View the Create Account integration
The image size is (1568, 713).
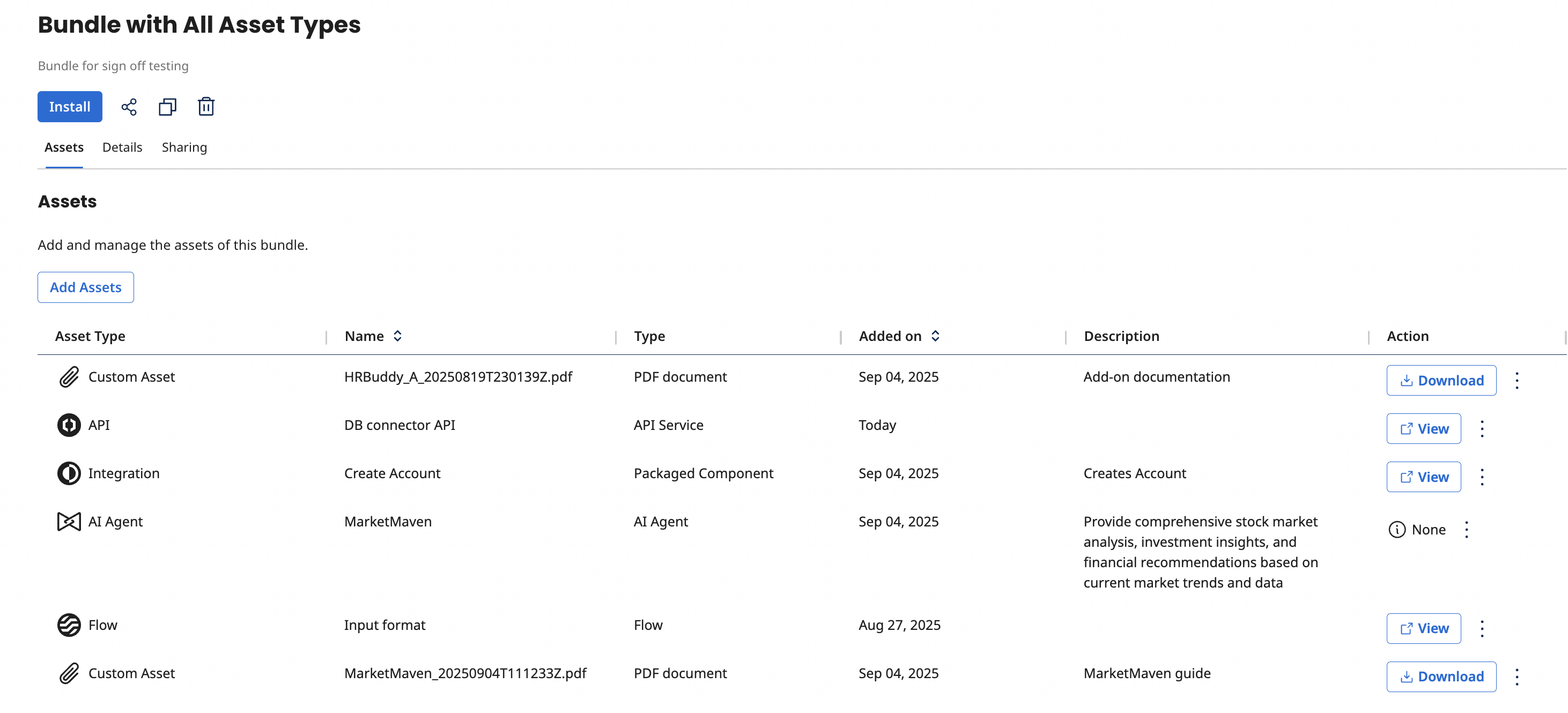1423,478
